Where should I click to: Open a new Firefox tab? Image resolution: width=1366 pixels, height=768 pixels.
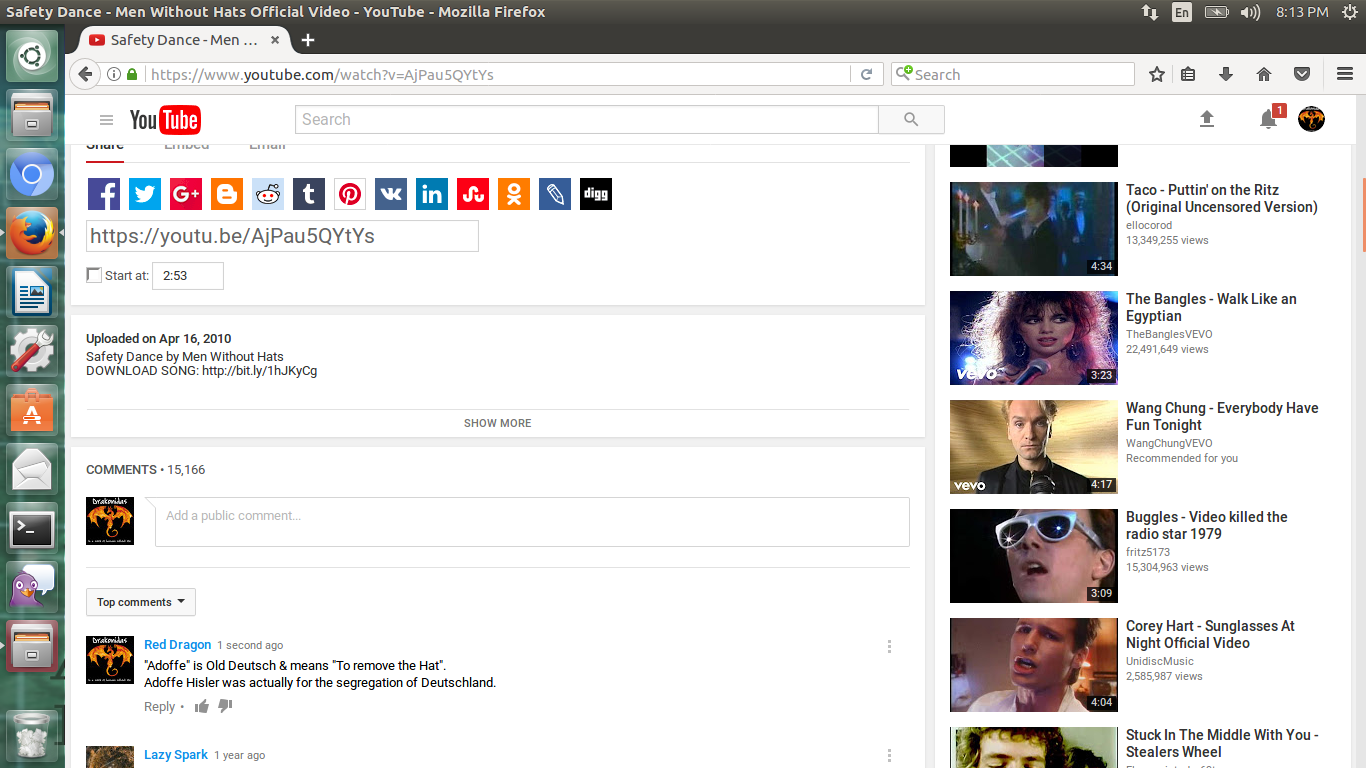(x=308, y=40)
